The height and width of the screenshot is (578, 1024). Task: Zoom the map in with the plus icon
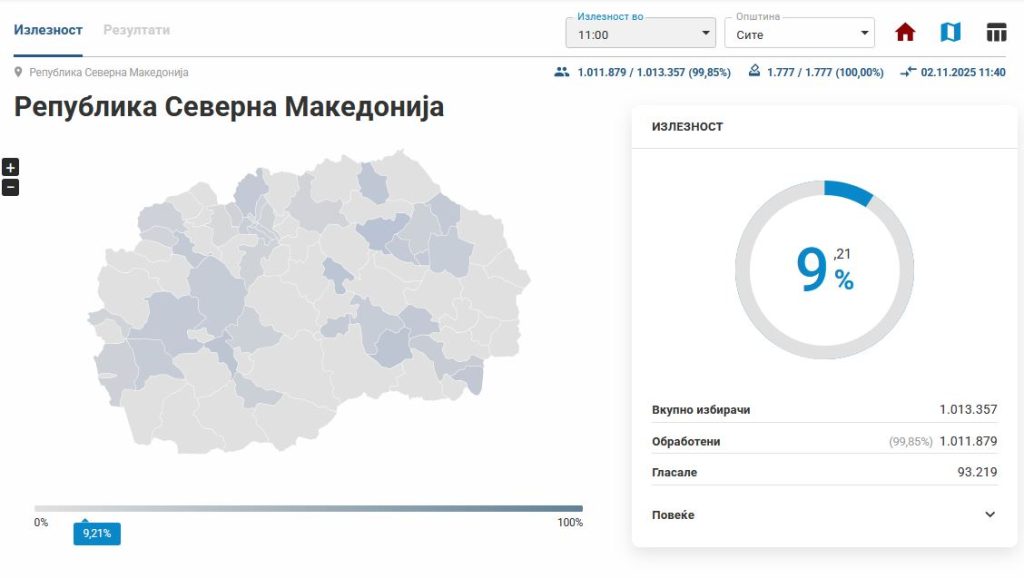point(10,166)
